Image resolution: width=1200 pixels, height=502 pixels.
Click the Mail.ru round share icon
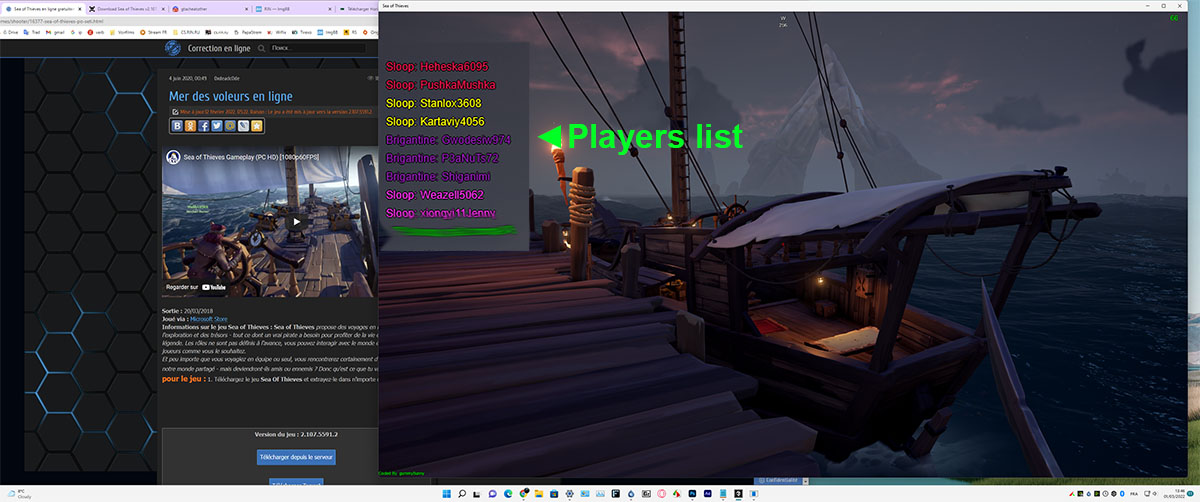(x=230, y=126)
